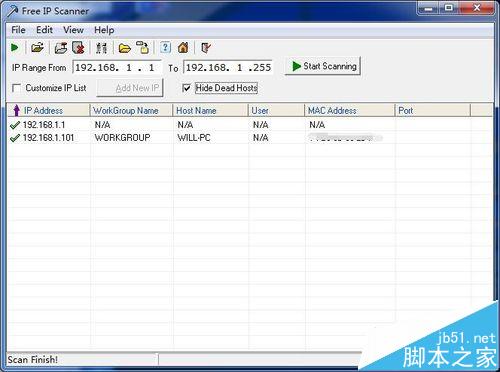Open the File menu

point(18,30)
